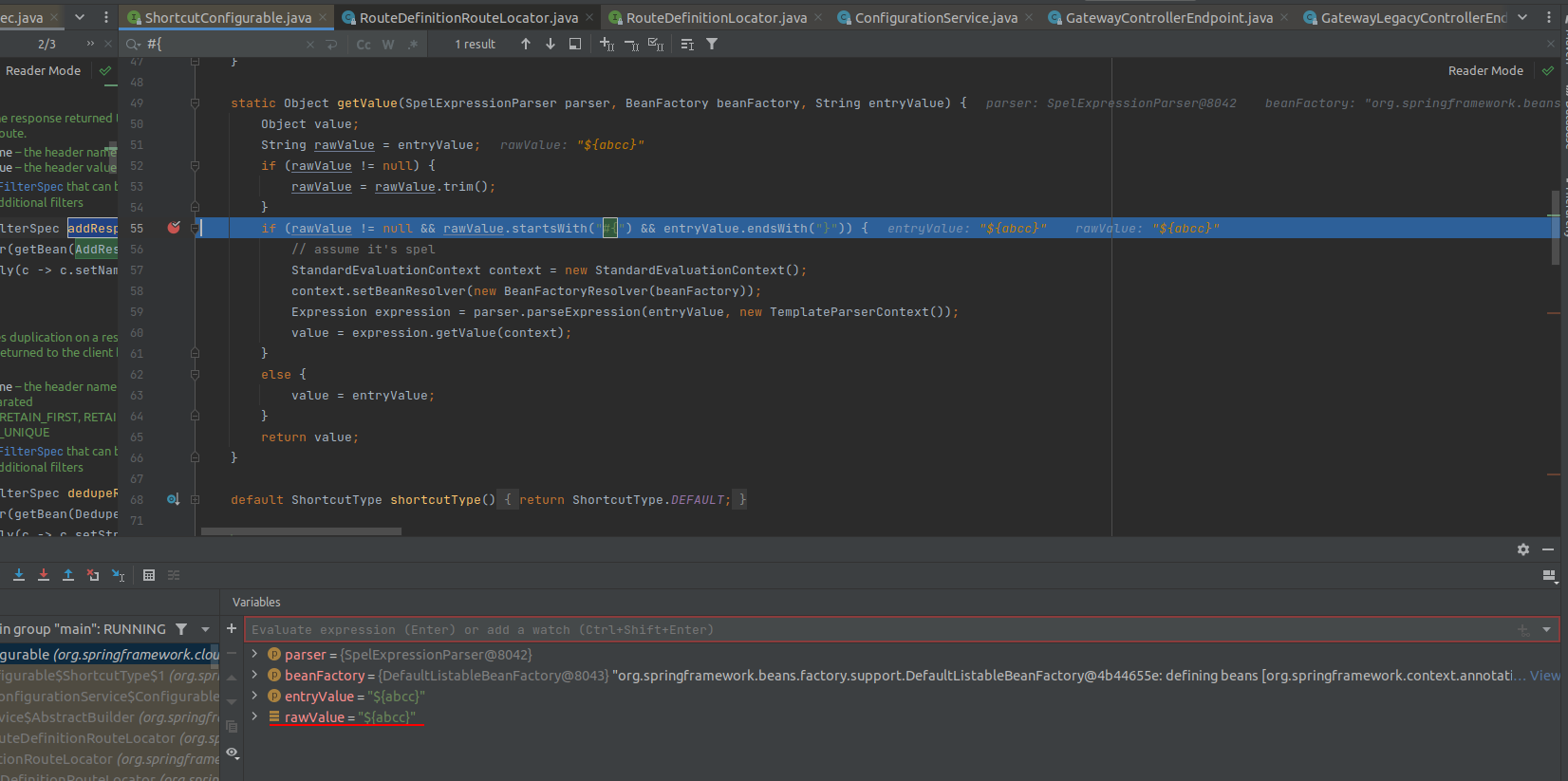Open search history magnifier icon
Image resolution: width=1568 pixels, height=781 pixels.
tap(134, 45)
